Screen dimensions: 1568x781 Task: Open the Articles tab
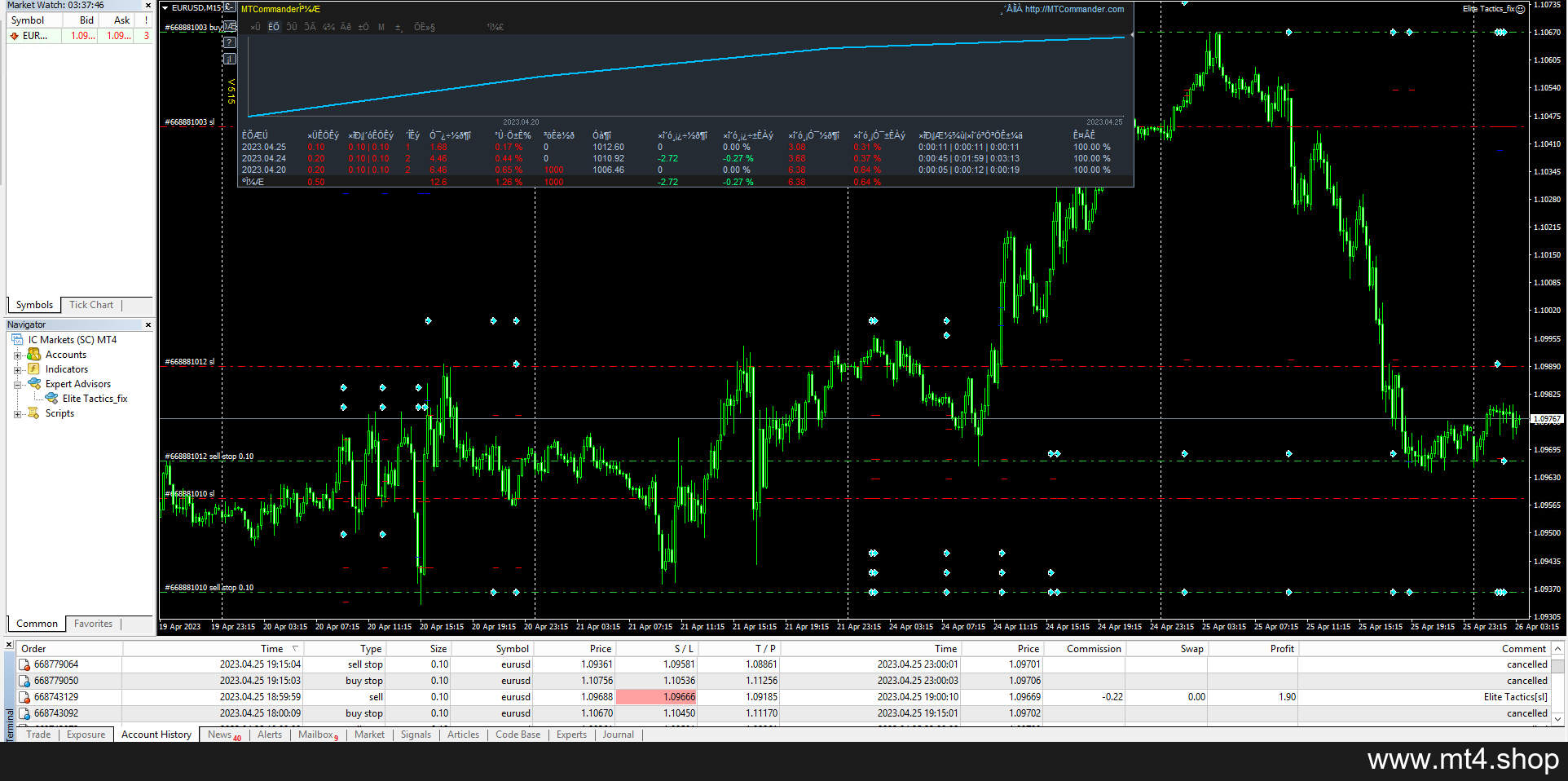click(x=463, y=735)
